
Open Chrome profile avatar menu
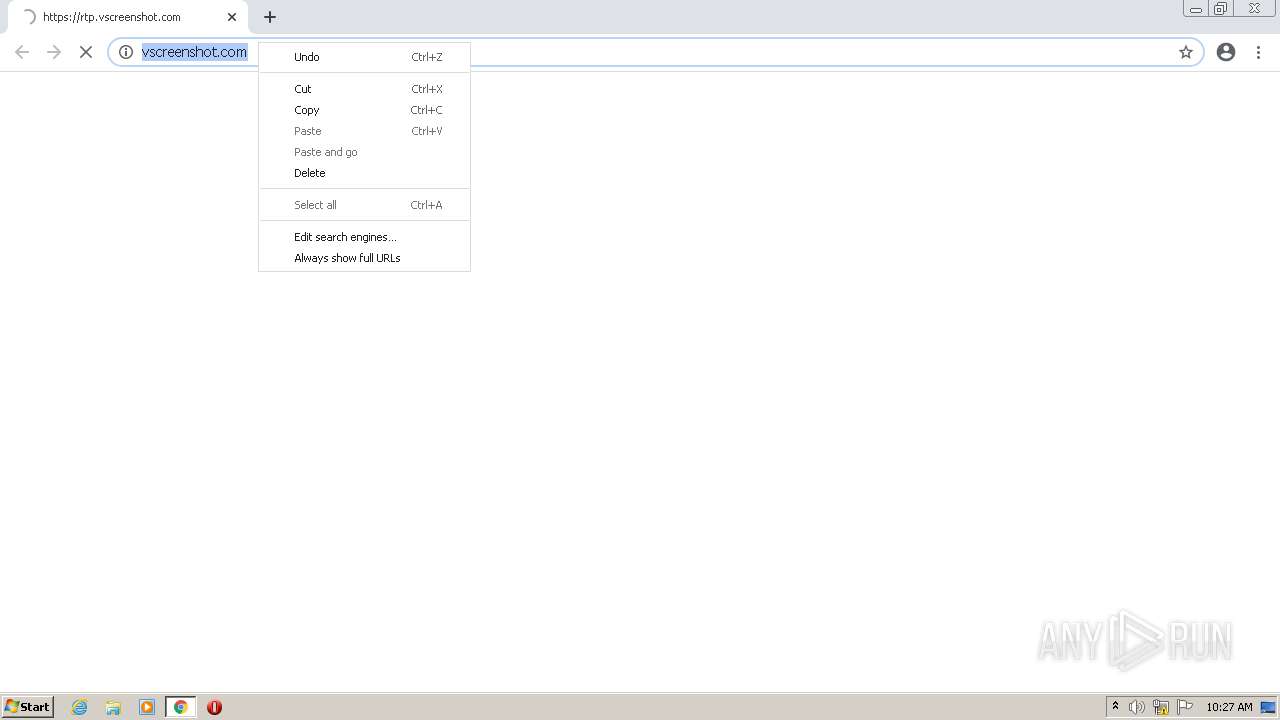1226,52
